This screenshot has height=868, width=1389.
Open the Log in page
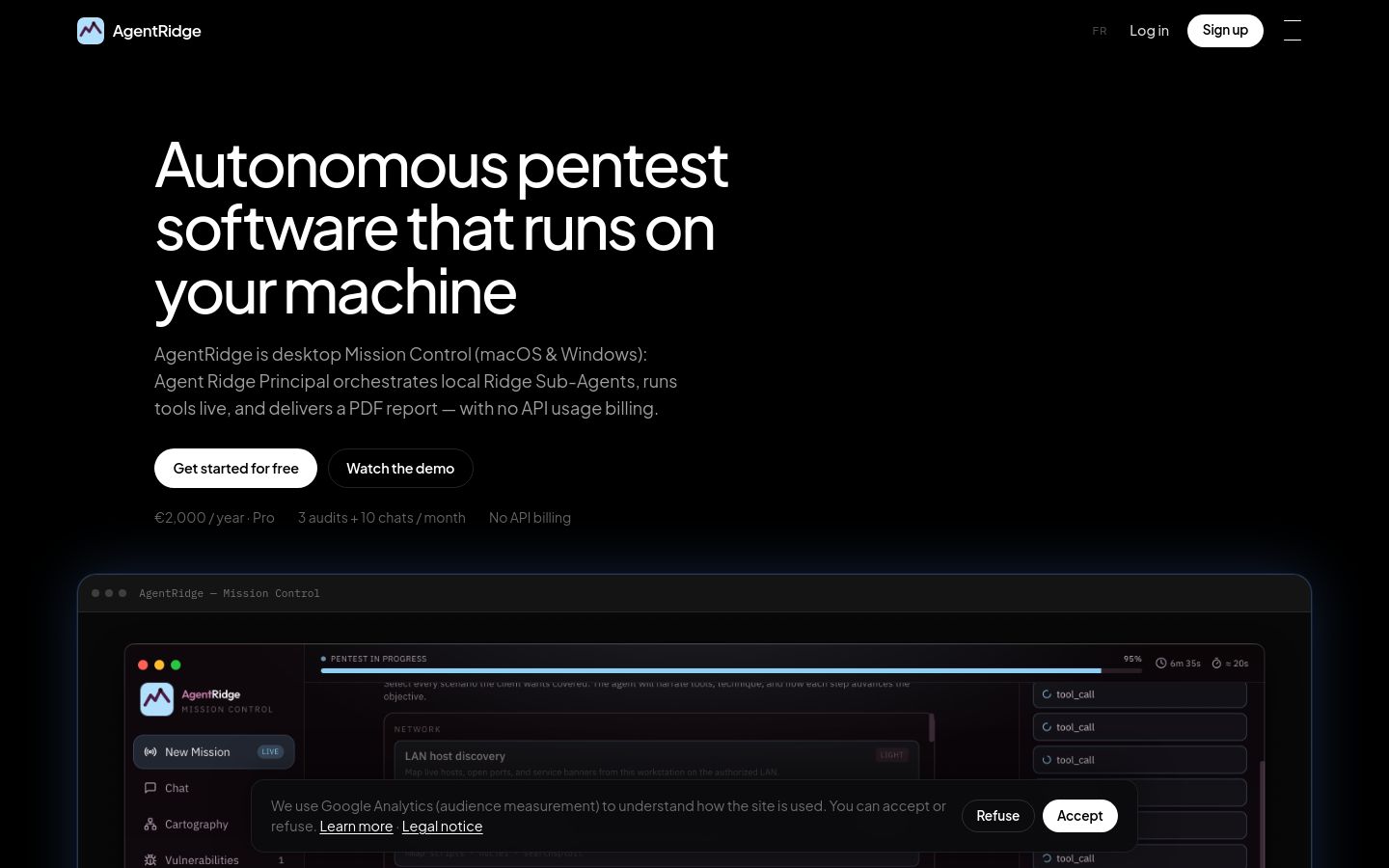point(1149,31)
